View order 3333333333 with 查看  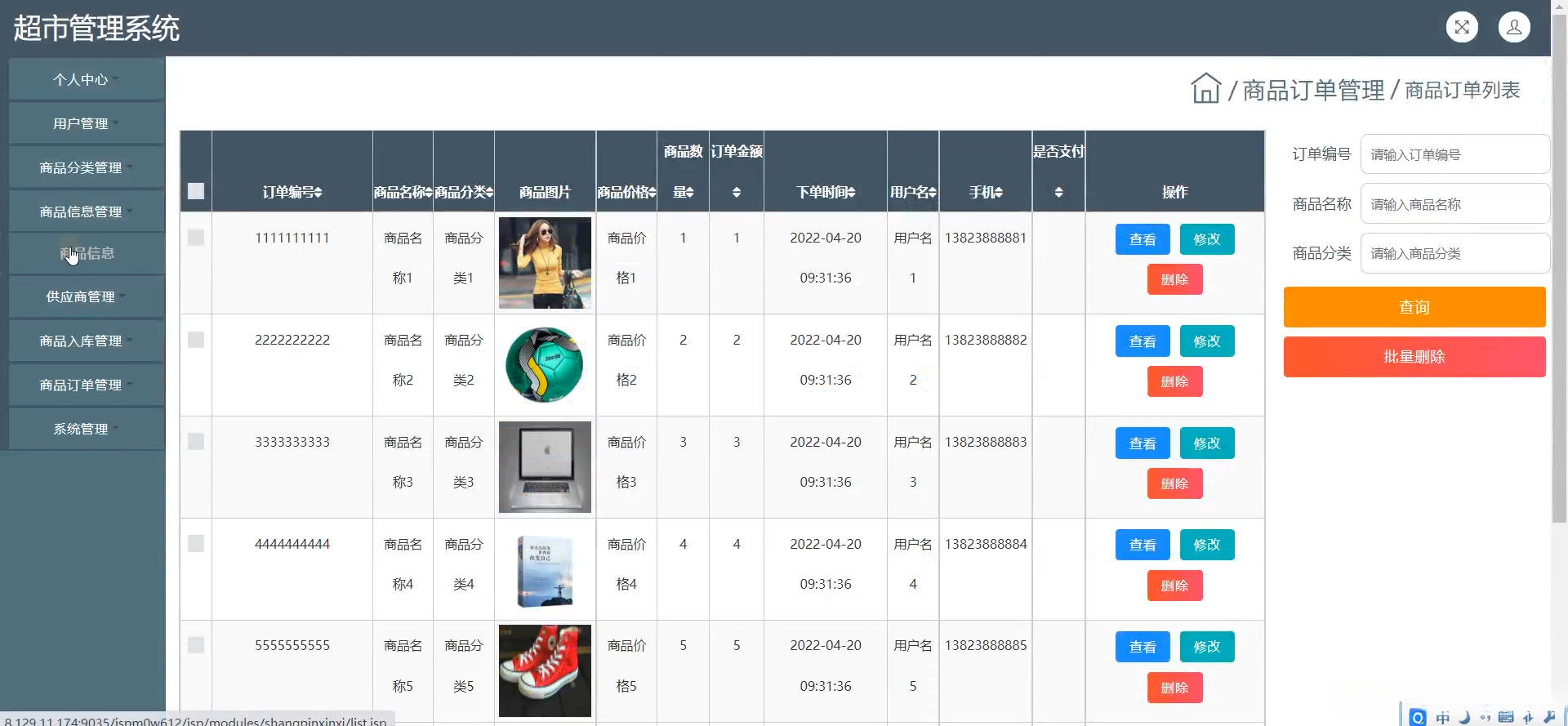click(x=1143, y=443)
